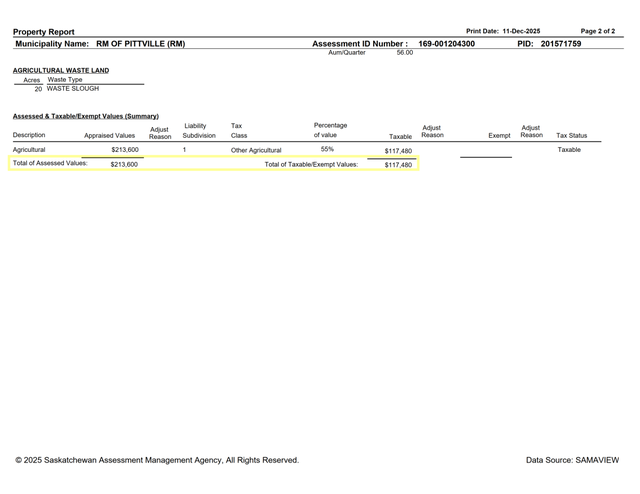640x494 pixels.
Task: Select the PID value 201571759
Action: pos(560,44)
